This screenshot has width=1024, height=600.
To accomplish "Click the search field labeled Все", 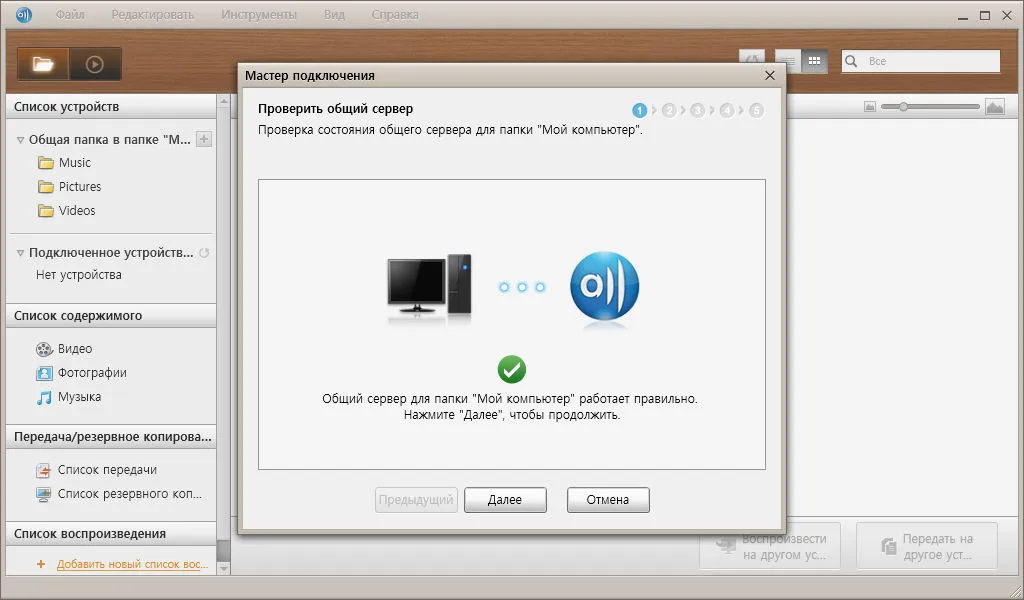I will (921, 61).
